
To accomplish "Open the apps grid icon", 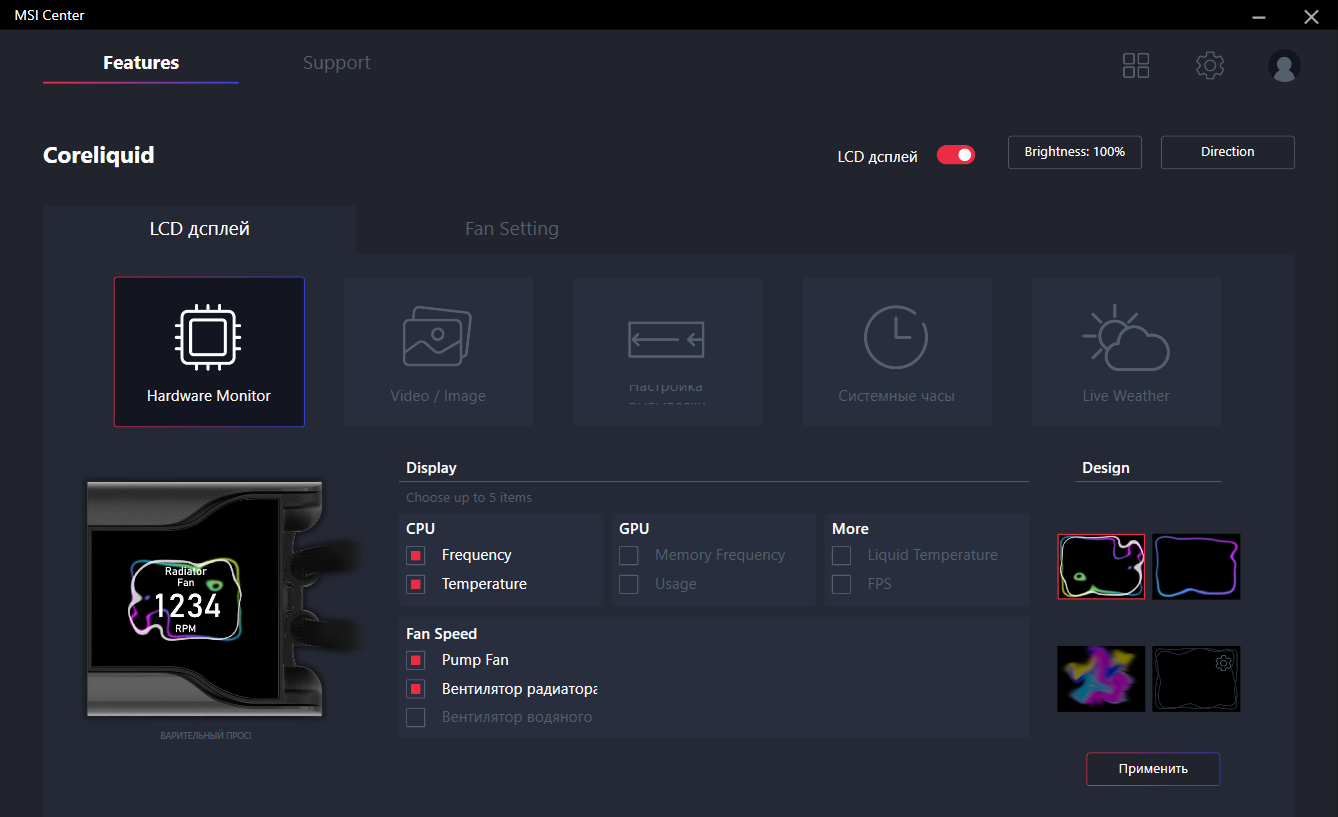I will click(1136, 66).
